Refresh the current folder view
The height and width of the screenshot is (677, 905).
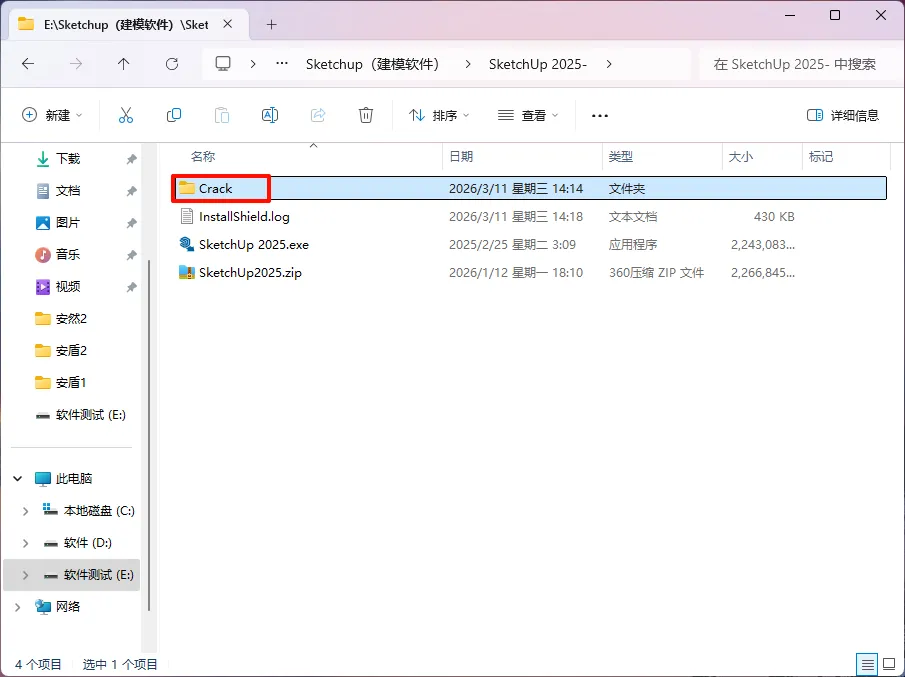coord(172,64)
